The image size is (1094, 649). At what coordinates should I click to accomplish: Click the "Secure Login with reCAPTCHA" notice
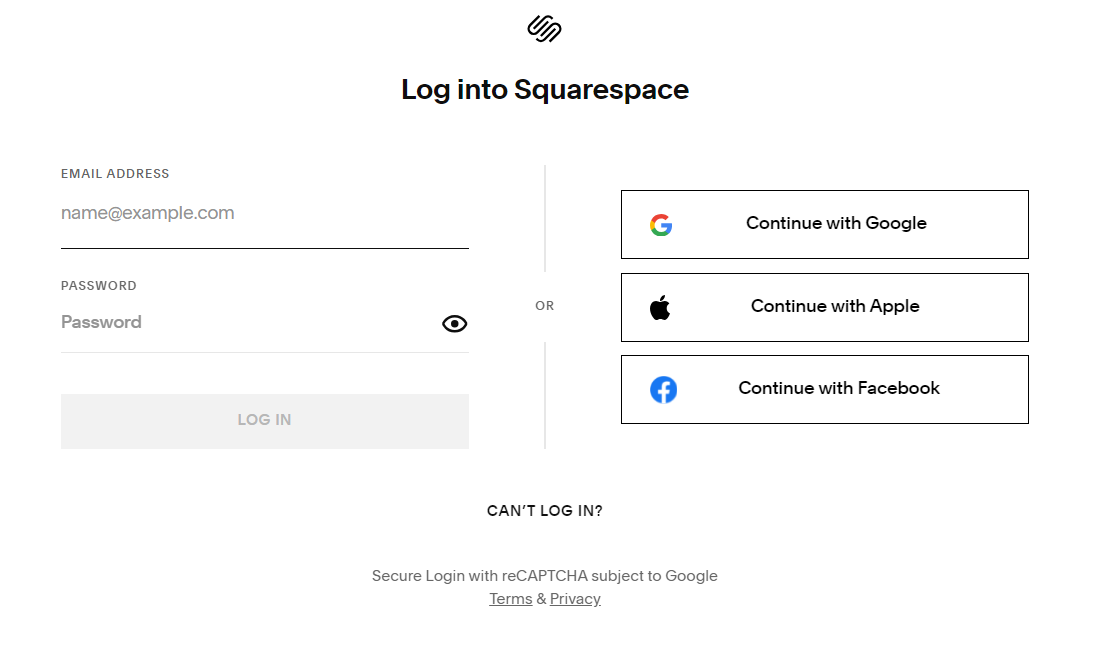[x=545, y=576]
